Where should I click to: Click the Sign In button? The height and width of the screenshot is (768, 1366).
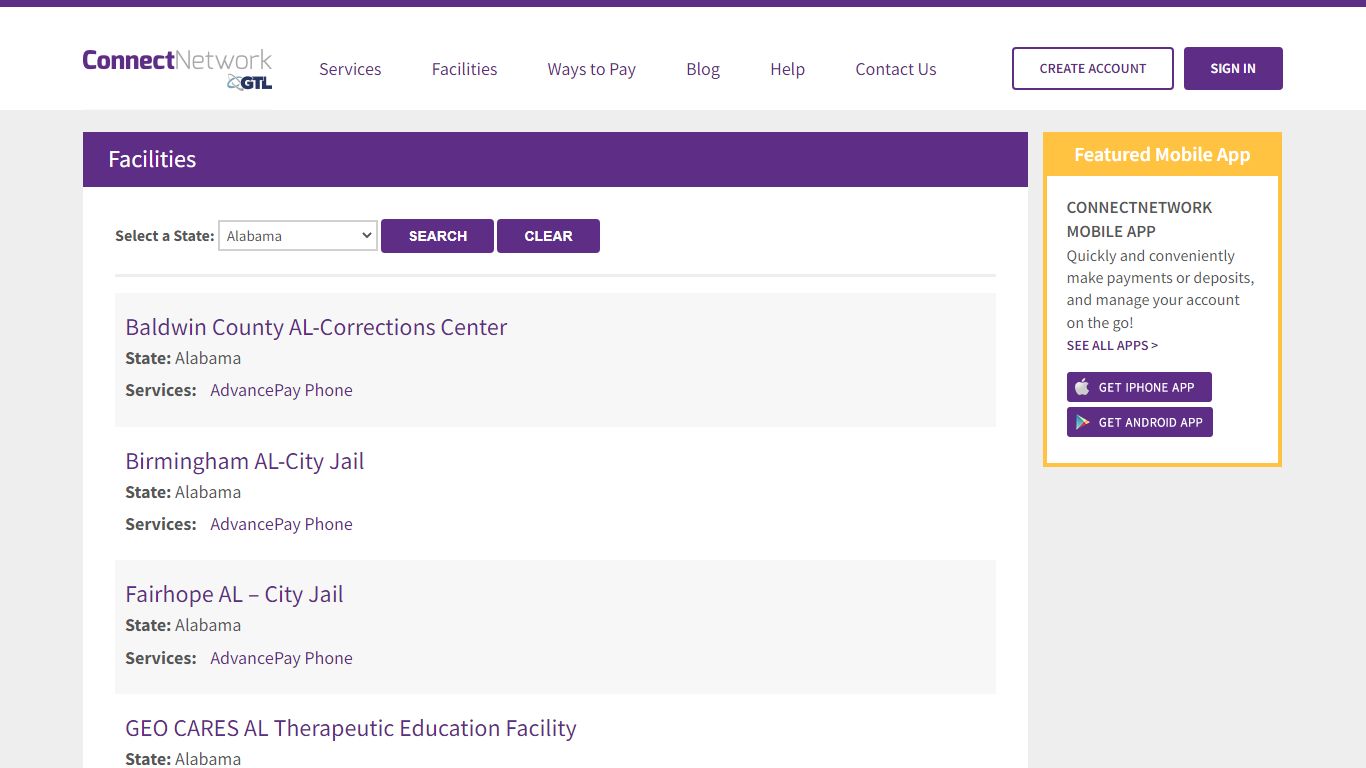[1233, 68]
